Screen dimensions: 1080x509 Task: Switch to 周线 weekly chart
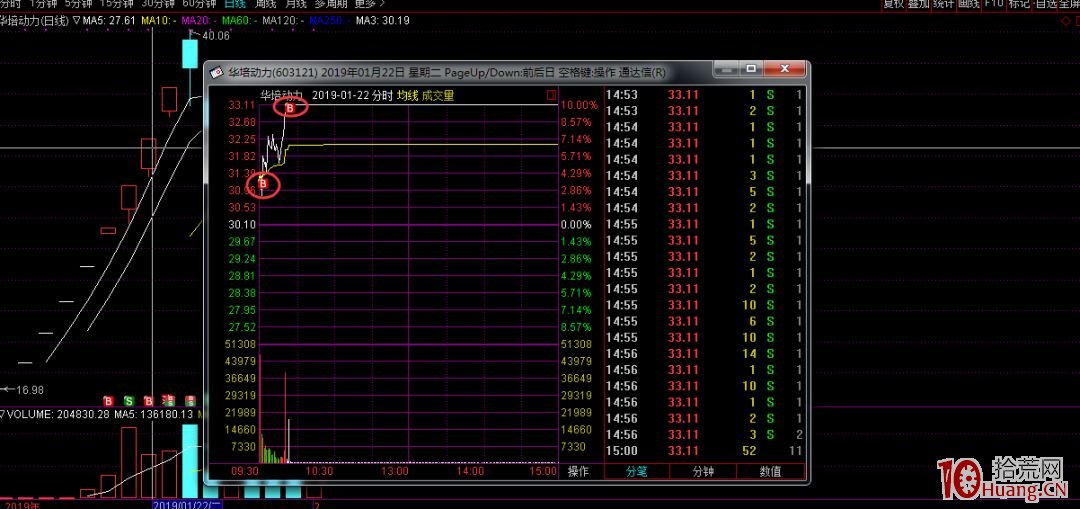pos(265,4)
